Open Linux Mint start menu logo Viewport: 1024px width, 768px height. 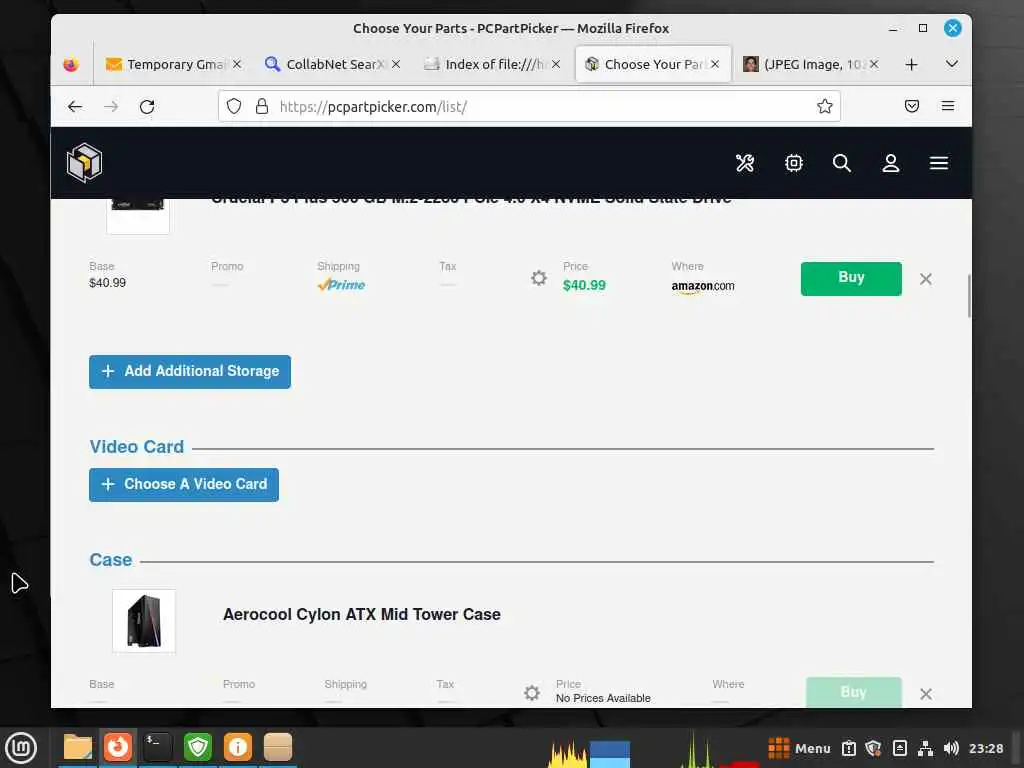(x=20, y=748)
